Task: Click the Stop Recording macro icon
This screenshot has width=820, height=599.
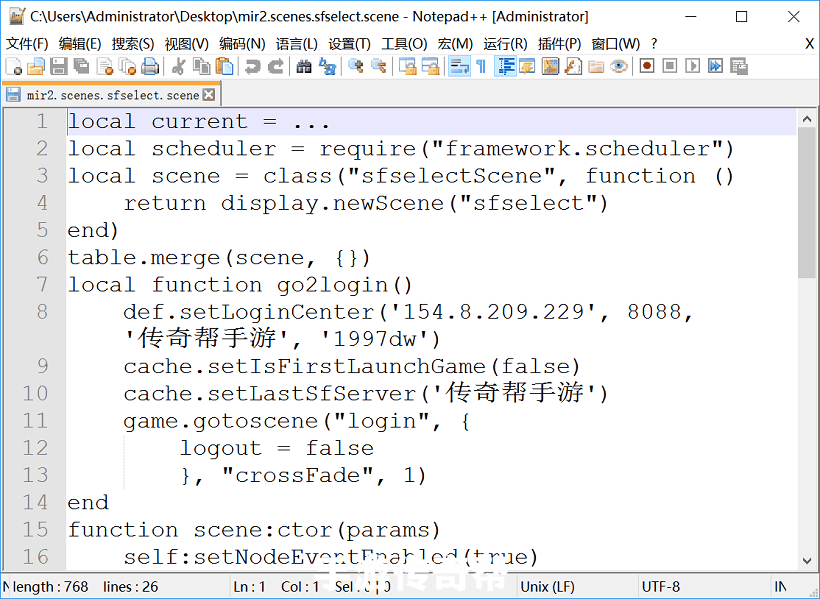Action: coord(670,67)
